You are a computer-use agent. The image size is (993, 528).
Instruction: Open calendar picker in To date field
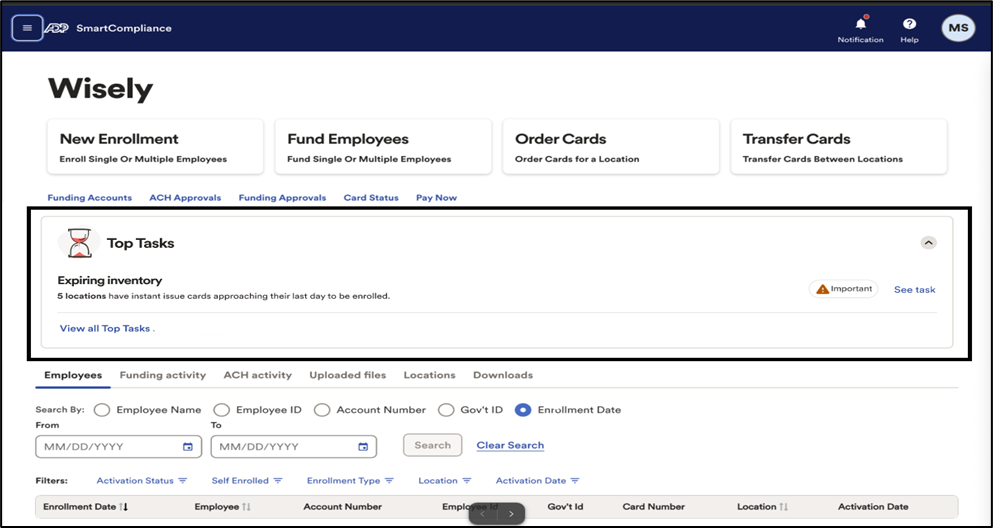(363, 447)
